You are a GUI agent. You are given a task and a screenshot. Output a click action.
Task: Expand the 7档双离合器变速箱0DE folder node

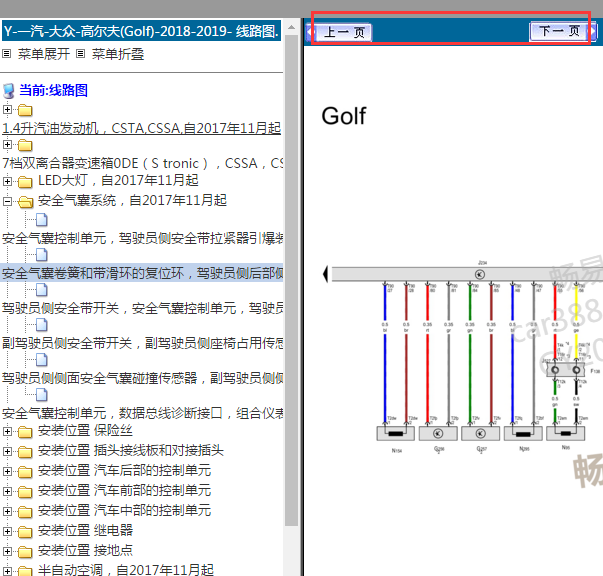(x=7, y=145)
